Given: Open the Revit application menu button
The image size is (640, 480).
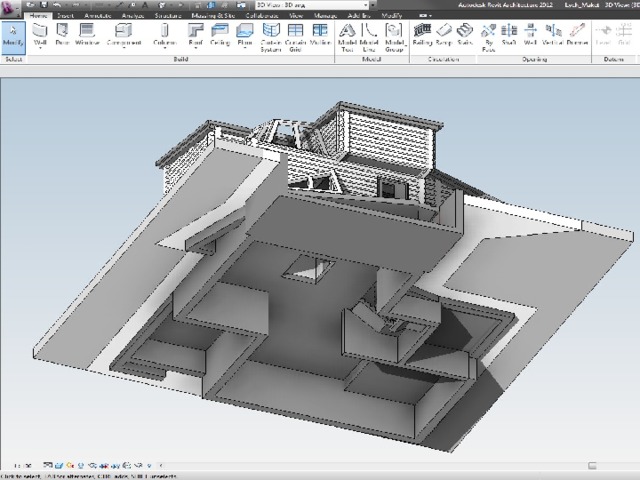Looking at the screenshot, I should 11,9.
